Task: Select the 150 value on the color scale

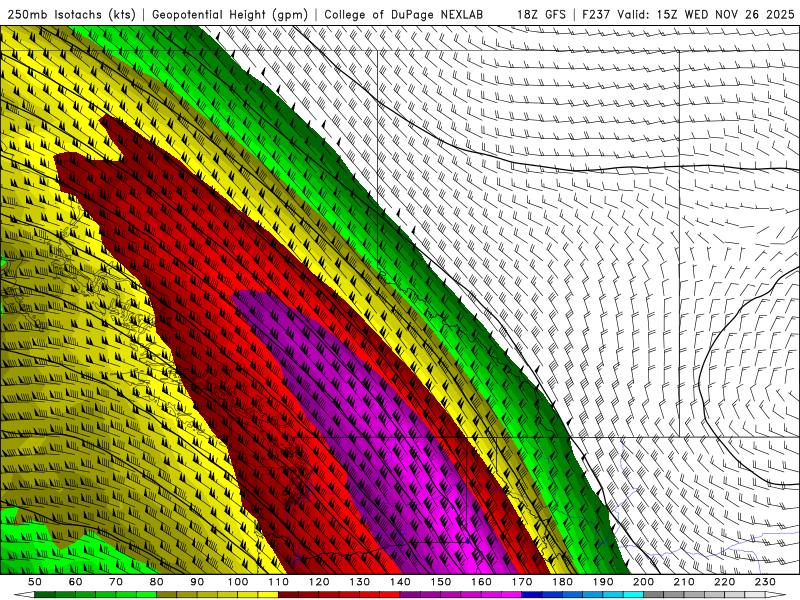Action: click(441, 582)
